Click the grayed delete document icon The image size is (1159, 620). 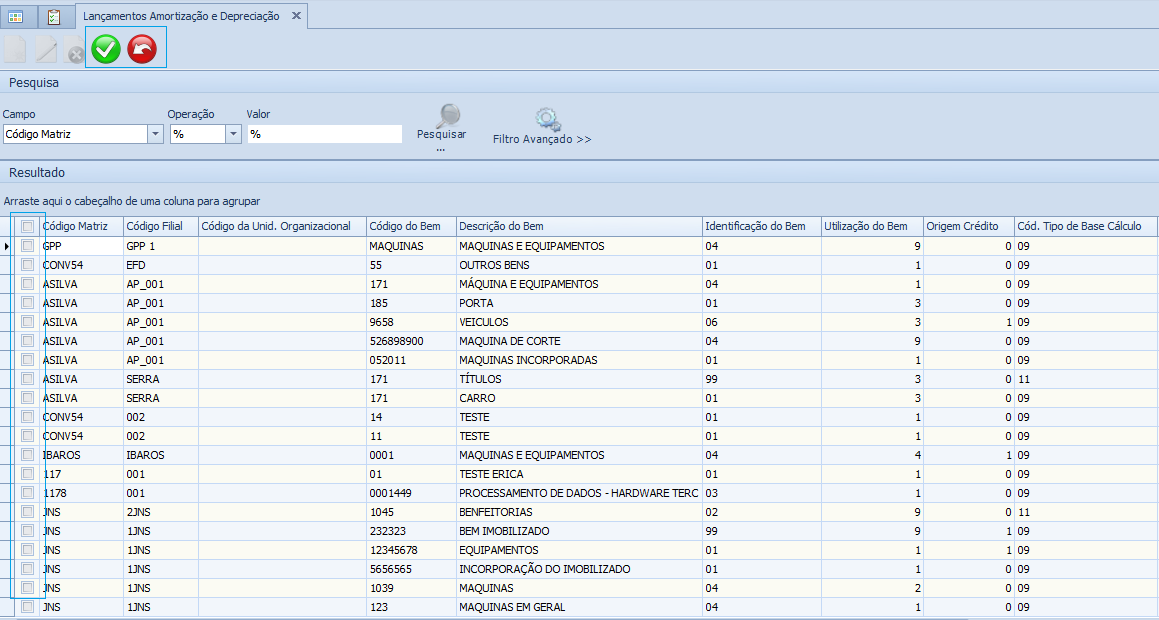click(74, 50)
